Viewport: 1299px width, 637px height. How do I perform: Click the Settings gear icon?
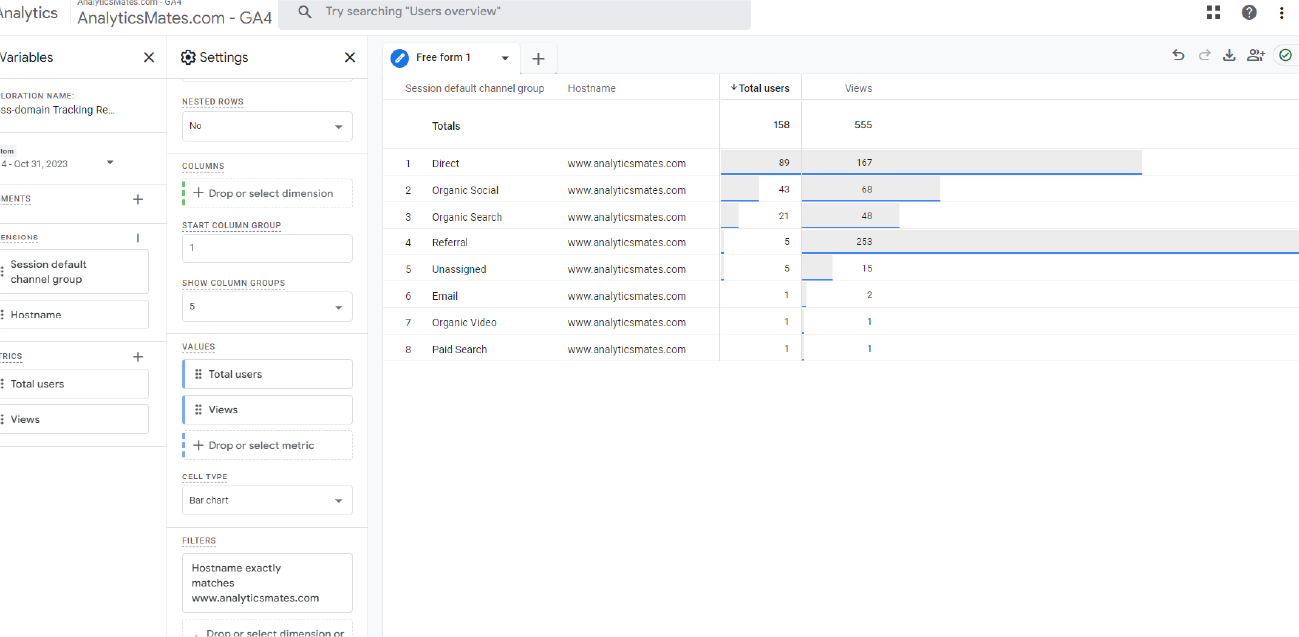(x=188, y=58)
